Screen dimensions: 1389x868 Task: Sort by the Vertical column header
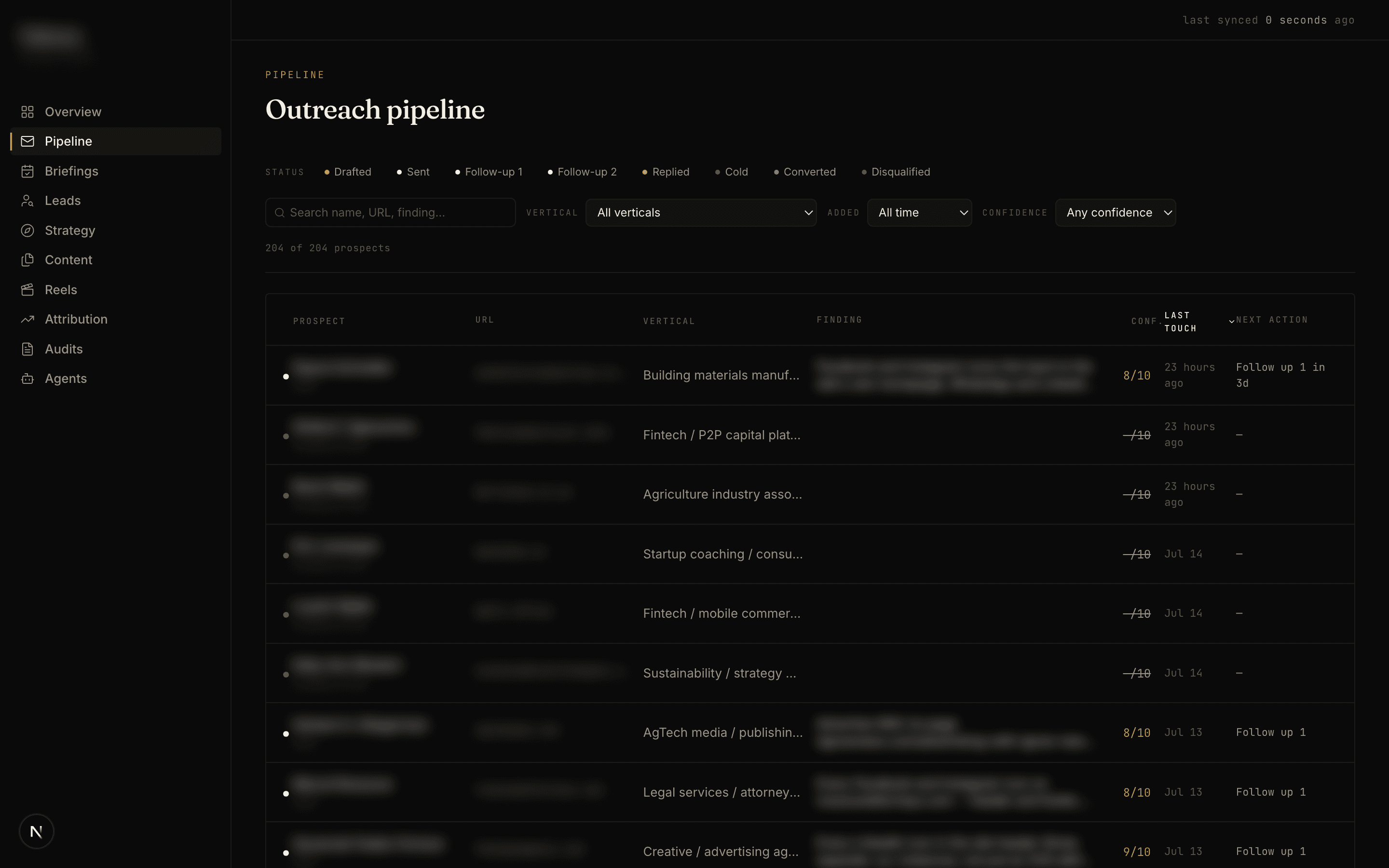coord(668,321)
